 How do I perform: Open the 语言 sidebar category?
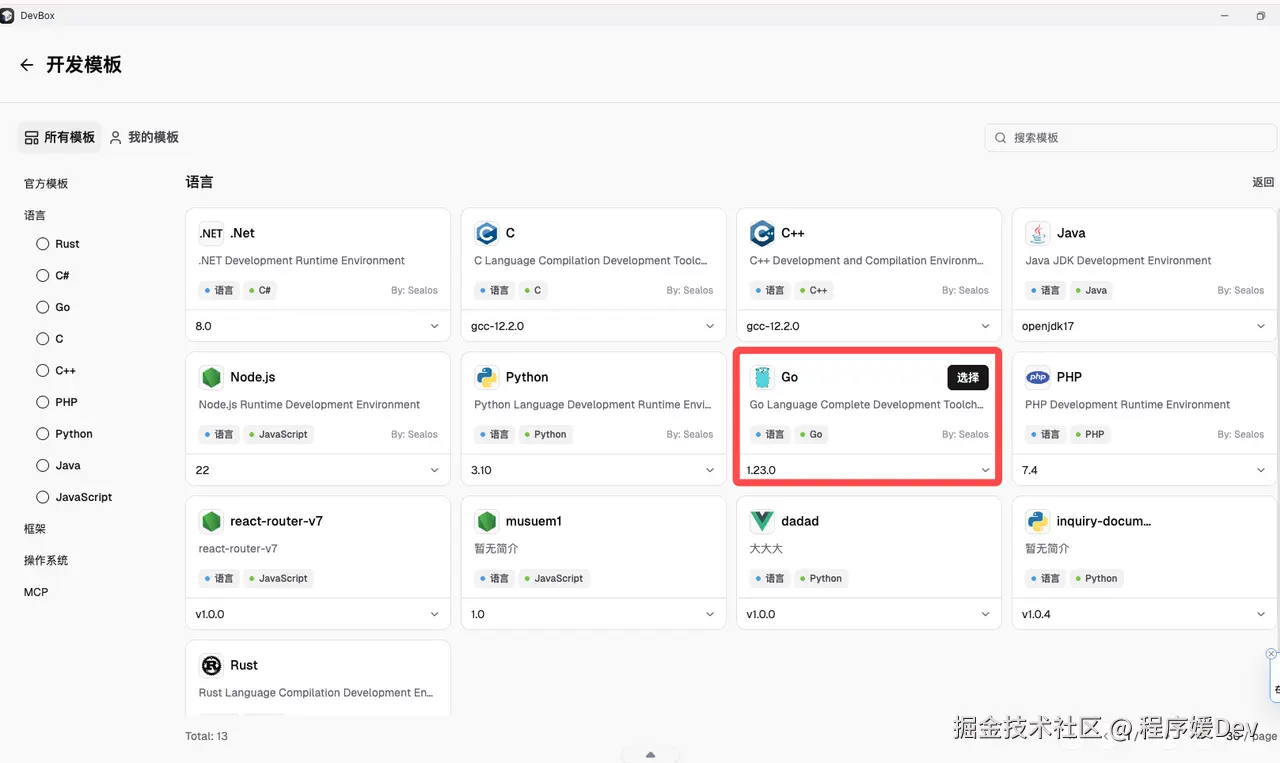(35, 215)
